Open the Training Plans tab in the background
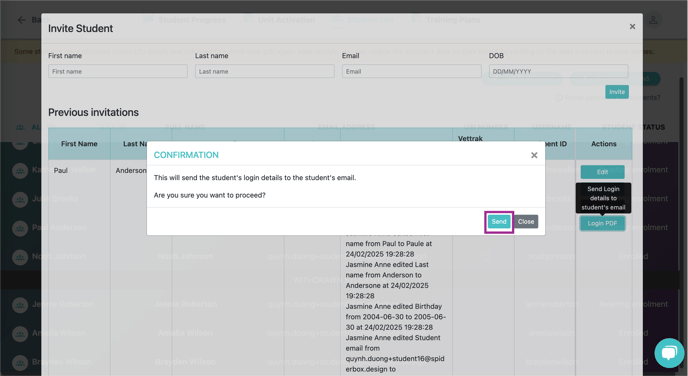The image size is (688, 376). [x=446, y=20]
